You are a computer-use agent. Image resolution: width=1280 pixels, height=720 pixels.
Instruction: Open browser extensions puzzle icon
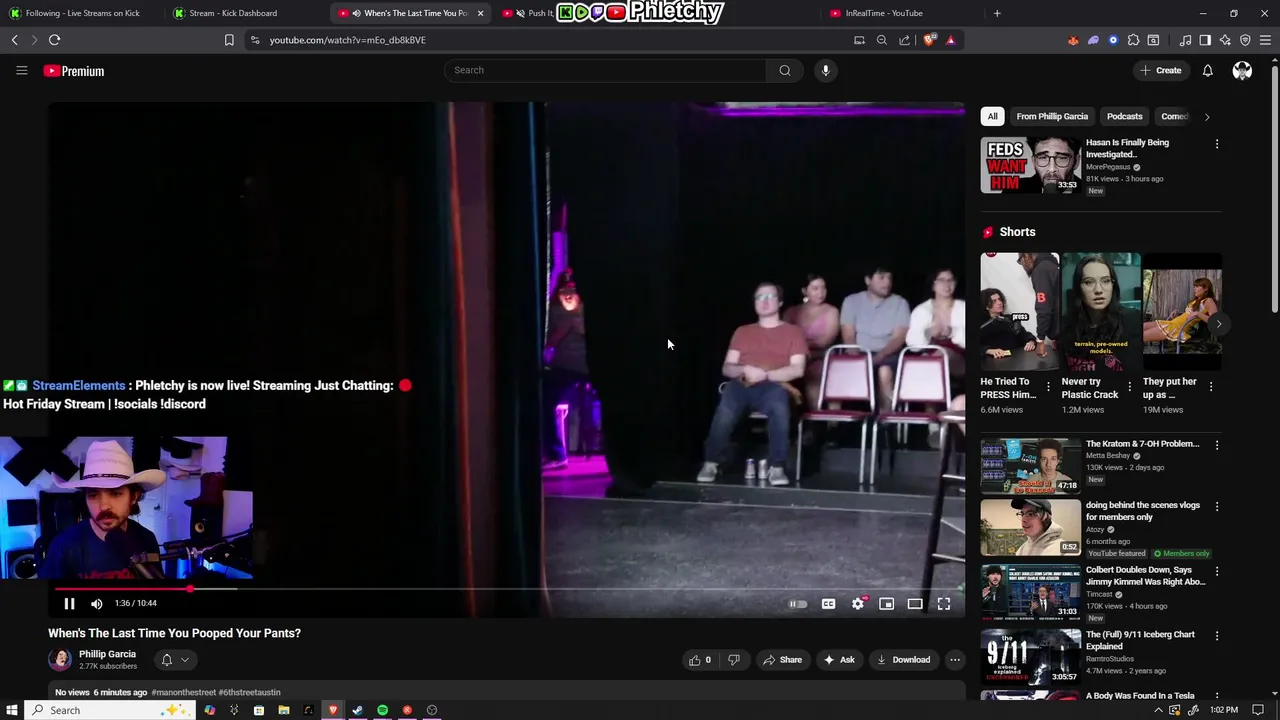pyautogui.click(x=1133, y=40)
